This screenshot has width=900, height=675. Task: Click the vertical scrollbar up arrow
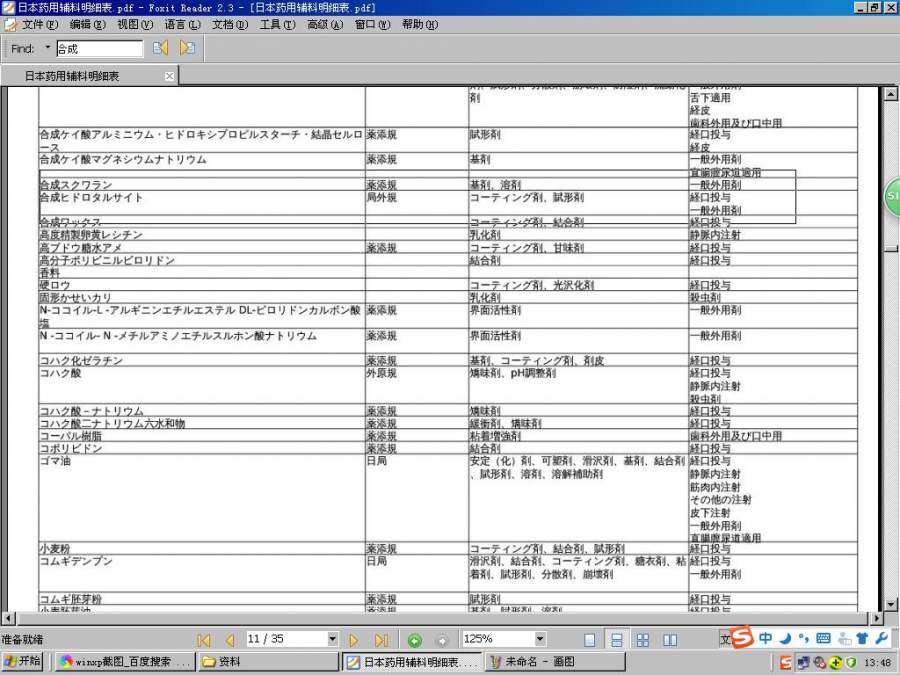tap(890, 94)
